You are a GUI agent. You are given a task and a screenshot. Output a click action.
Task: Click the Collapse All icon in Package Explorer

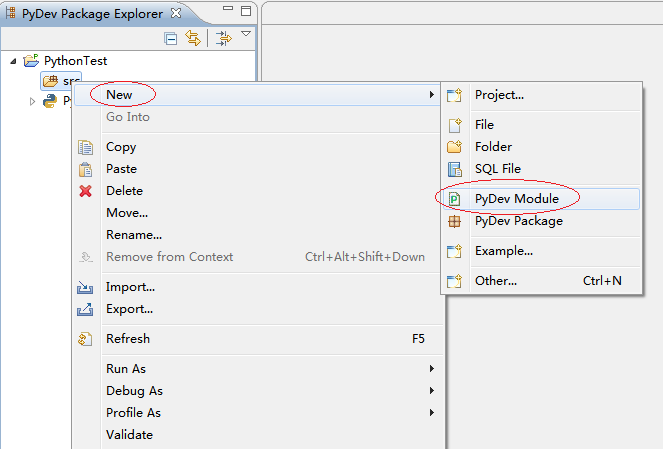[x=171, y=38]
